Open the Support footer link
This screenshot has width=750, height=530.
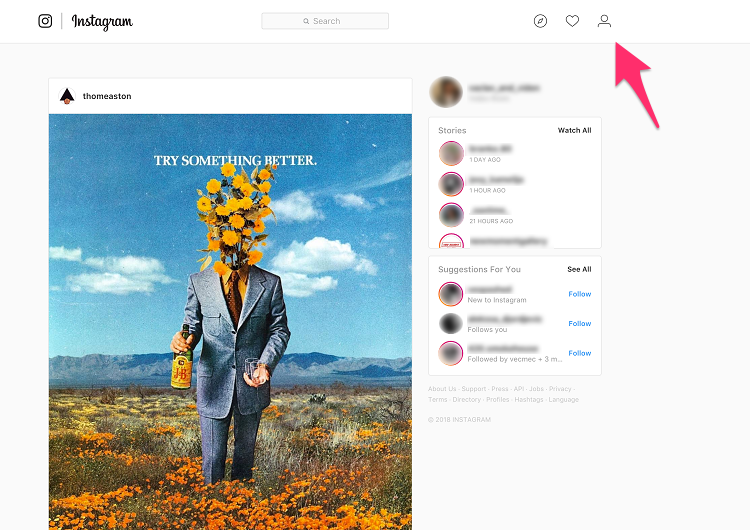click(x=474, y=389)
